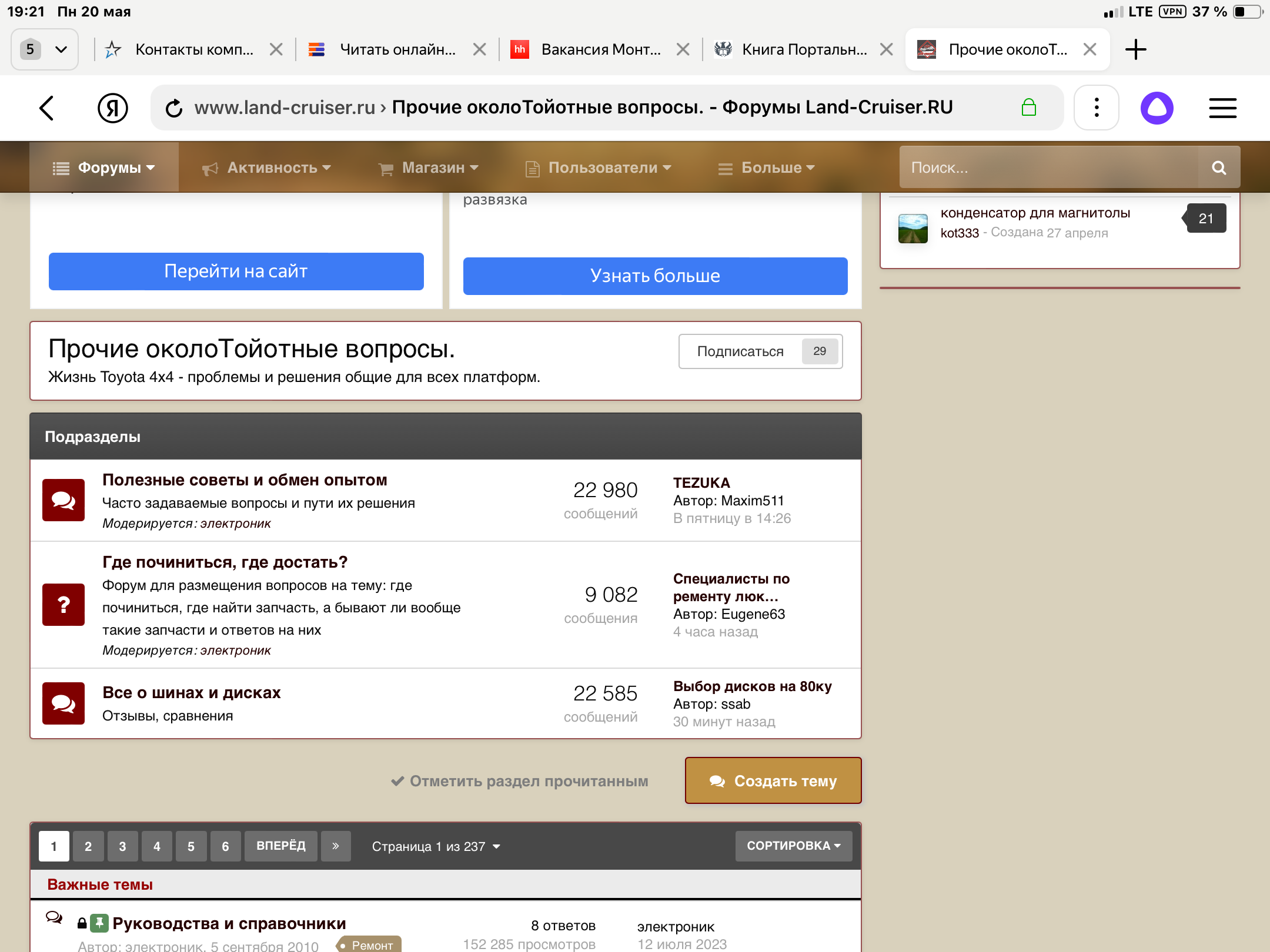
Task: Open 'Все о шинах и дисках' subforum
Action: [191, 692]
